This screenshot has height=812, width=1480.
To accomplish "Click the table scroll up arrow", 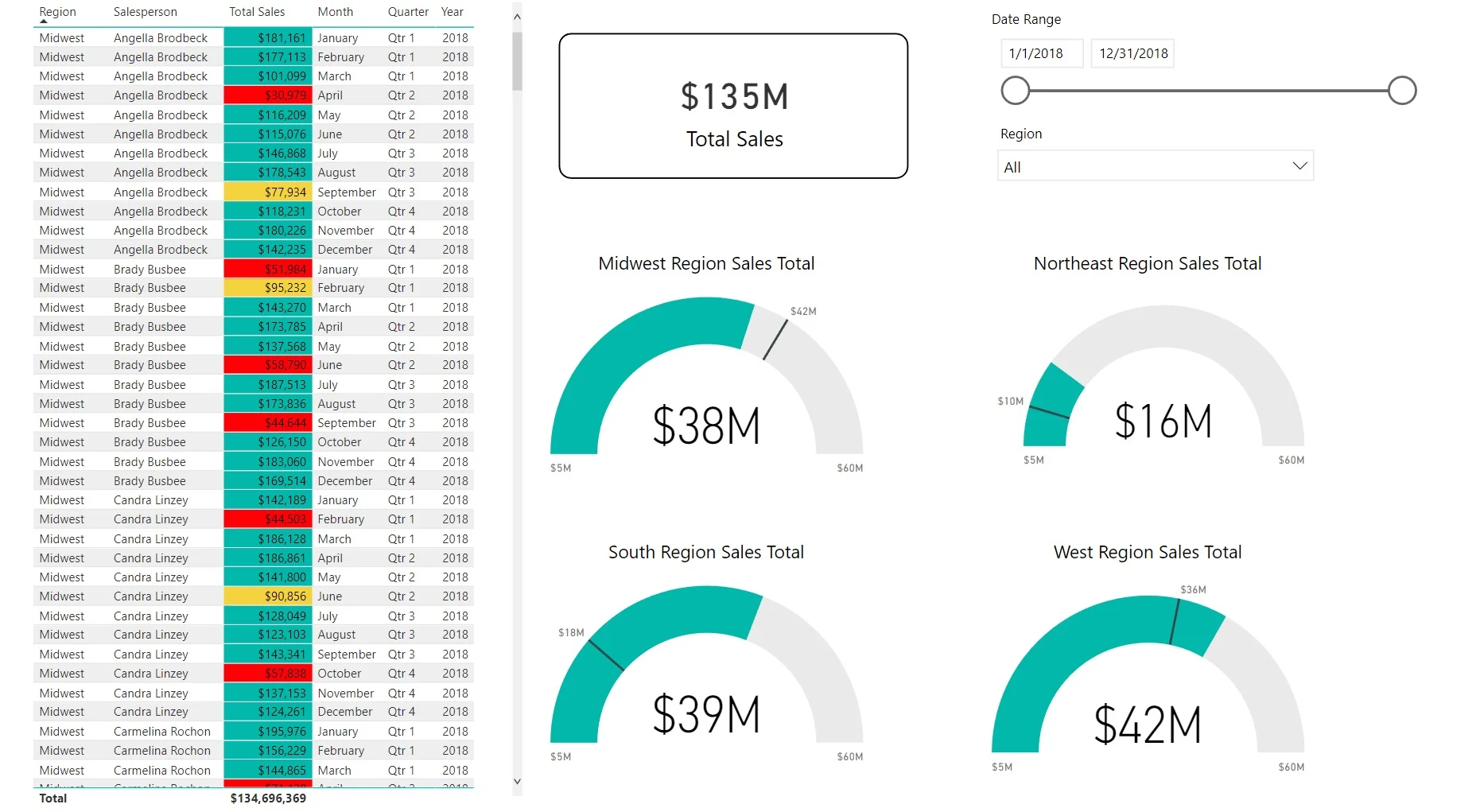I will (517, 16).
